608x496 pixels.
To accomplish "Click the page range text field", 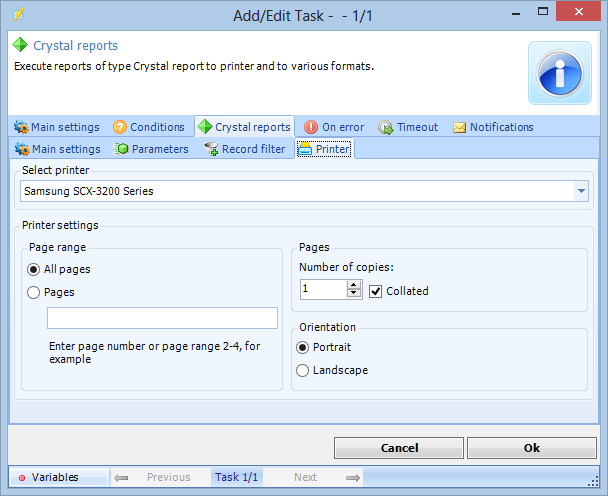I will 162,318.
